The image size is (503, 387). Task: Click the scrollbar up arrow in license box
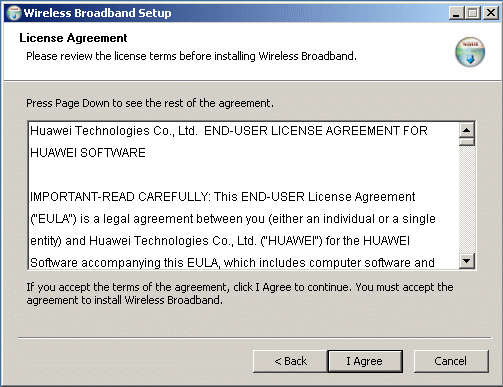coord(467,130)
